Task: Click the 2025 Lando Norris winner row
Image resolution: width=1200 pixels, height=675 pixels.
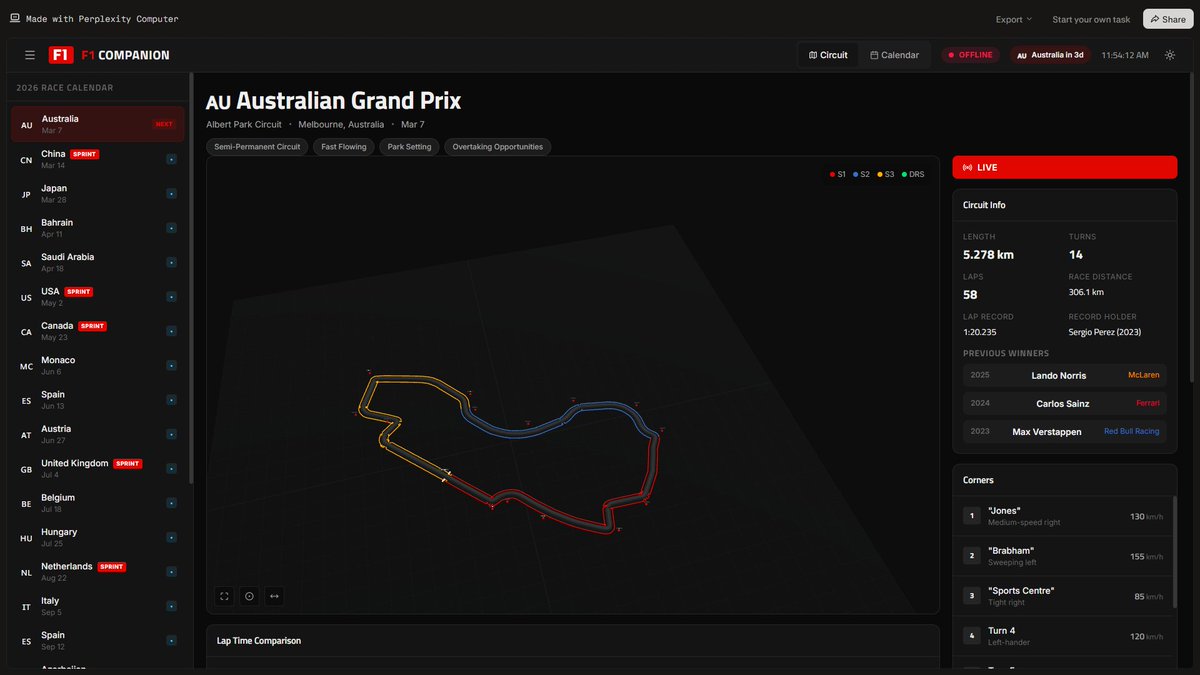Action: pos(1064,375)
